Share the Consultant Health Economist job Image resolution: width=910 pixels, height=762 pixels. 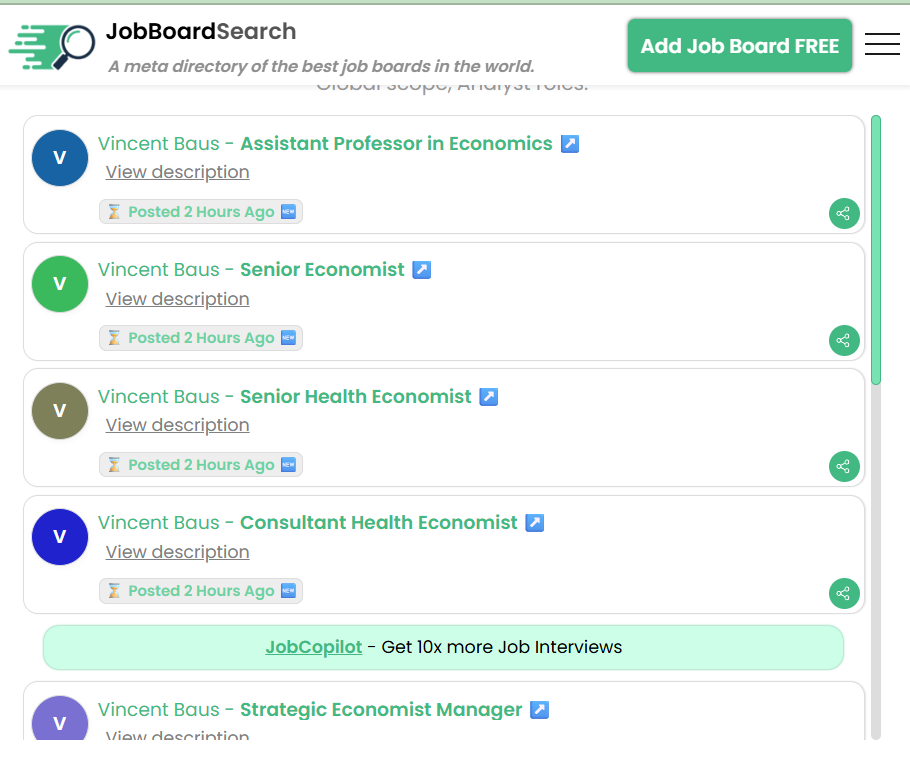(844, 593)
